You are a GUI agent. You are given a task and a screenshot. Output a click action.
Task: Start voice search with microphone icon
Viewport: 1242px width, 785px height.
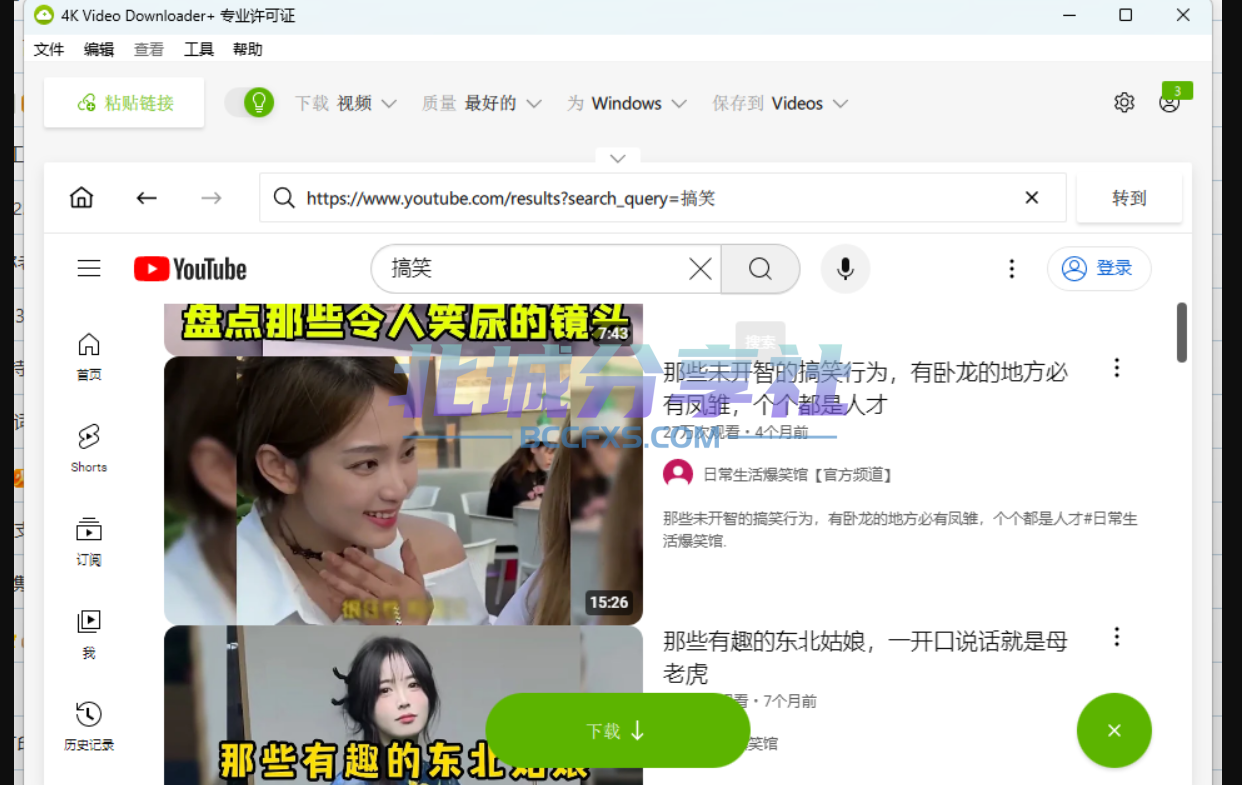846,269
